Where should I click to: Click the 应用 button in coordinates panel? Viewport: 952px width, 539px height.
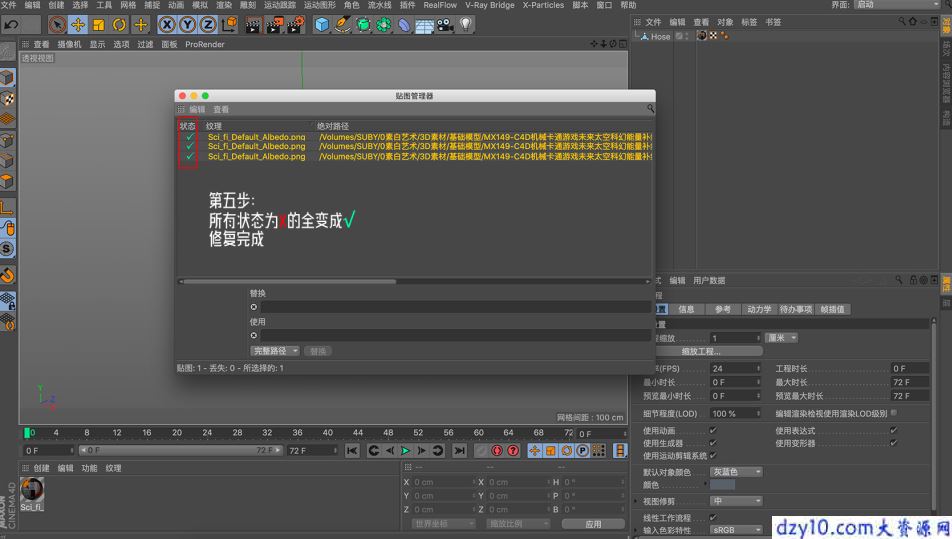(593, 524)
